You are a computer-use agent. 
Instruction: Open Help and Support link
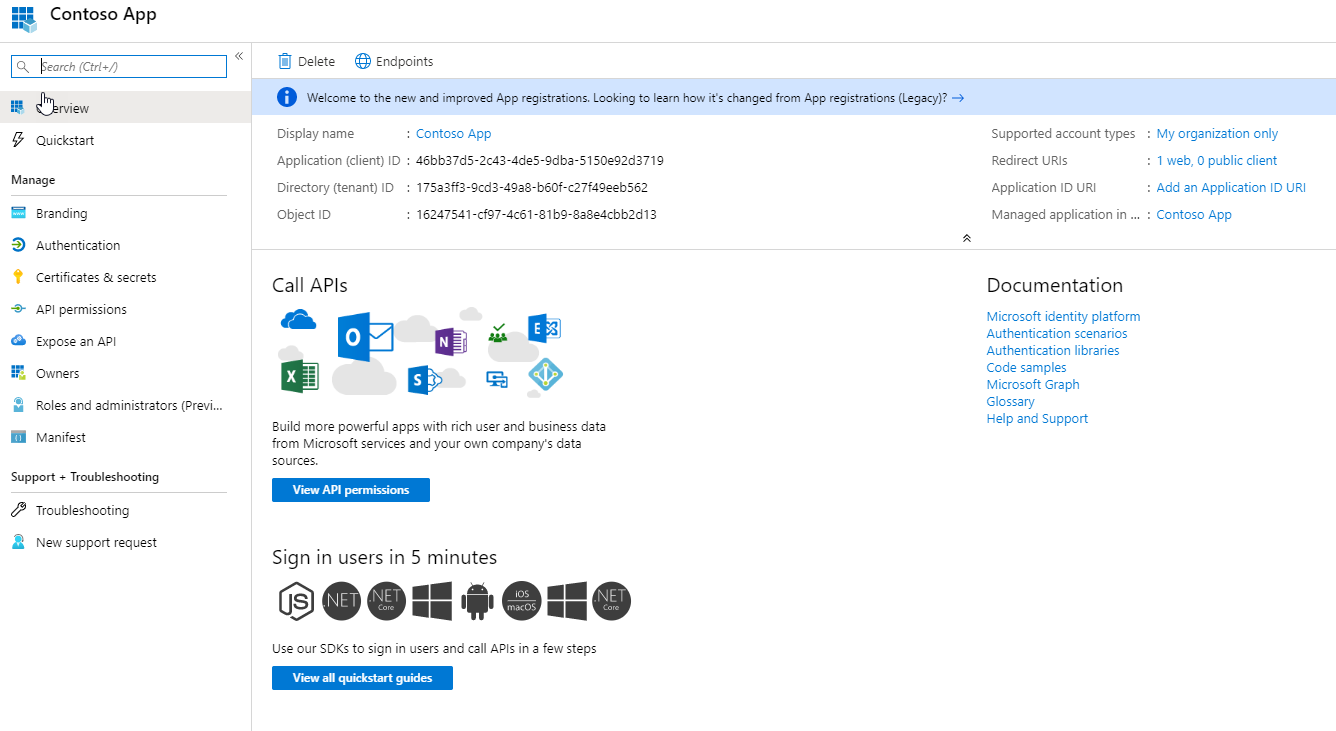point(1037,418)
